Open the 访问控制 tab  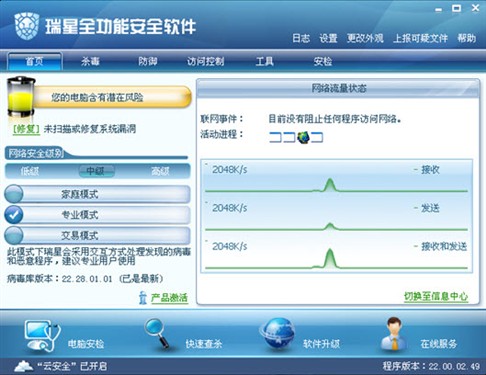(205, 61)
